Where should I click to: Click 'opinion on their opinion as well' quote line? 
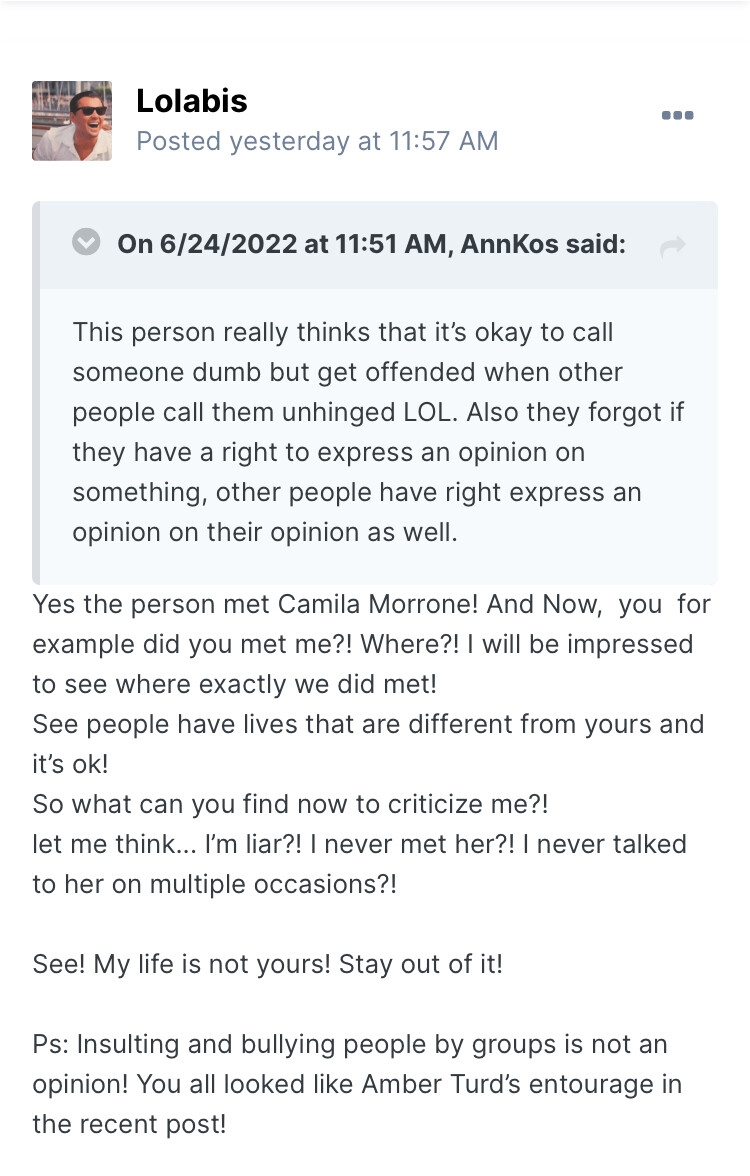pos(264,532)
